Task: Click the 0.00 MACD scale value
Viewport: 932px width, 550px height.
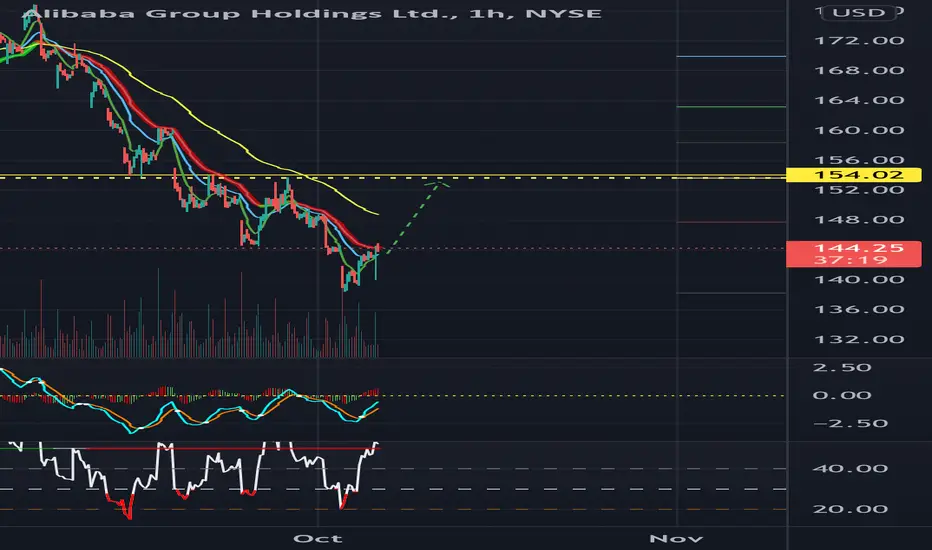Action: click(x=842, y=395)
